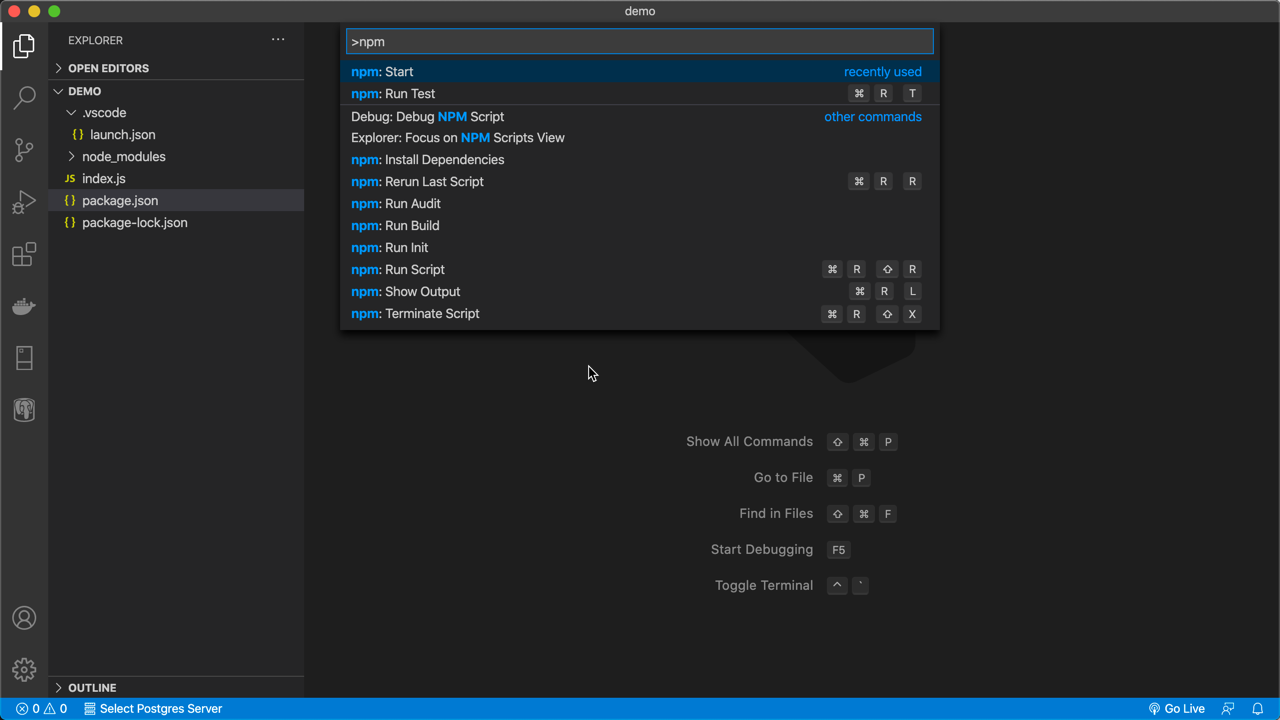The image size is (1280, 720).
Task: Click the EXPLORER panel title
Action: (96, 40)
